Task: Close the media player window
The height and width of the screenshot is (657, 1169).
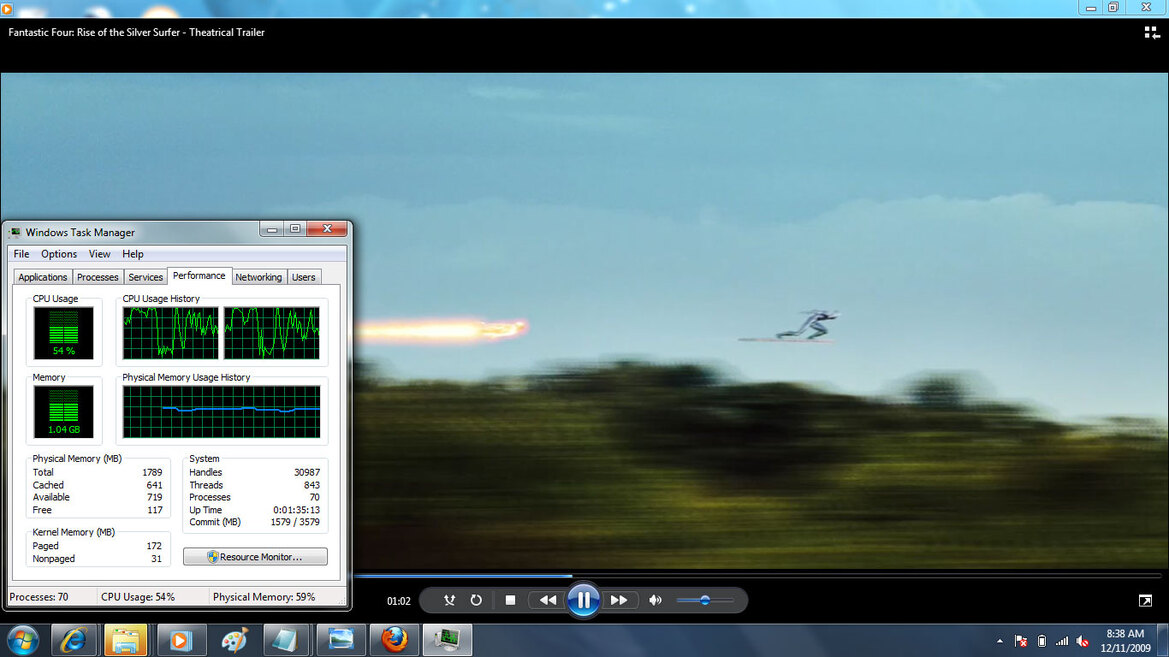Action: [1147, 7]
